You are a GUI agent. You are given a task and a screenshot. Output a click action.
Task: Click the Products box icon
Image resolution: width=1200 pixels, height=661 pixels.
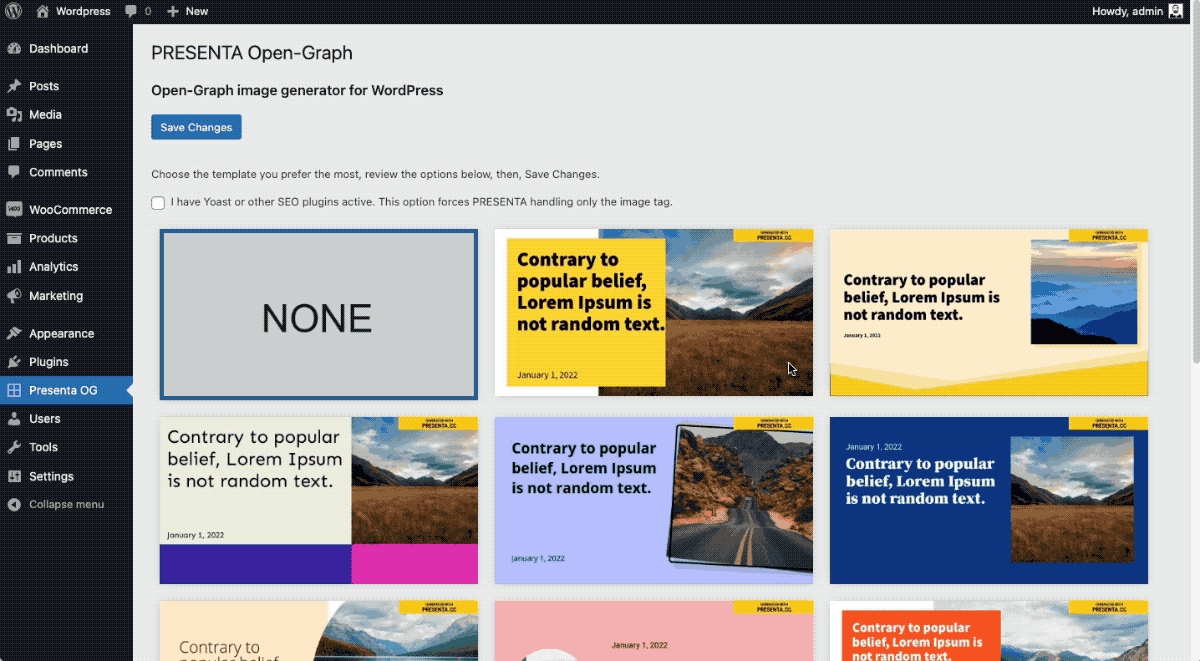pyautogui.click(x=14, y=238)
